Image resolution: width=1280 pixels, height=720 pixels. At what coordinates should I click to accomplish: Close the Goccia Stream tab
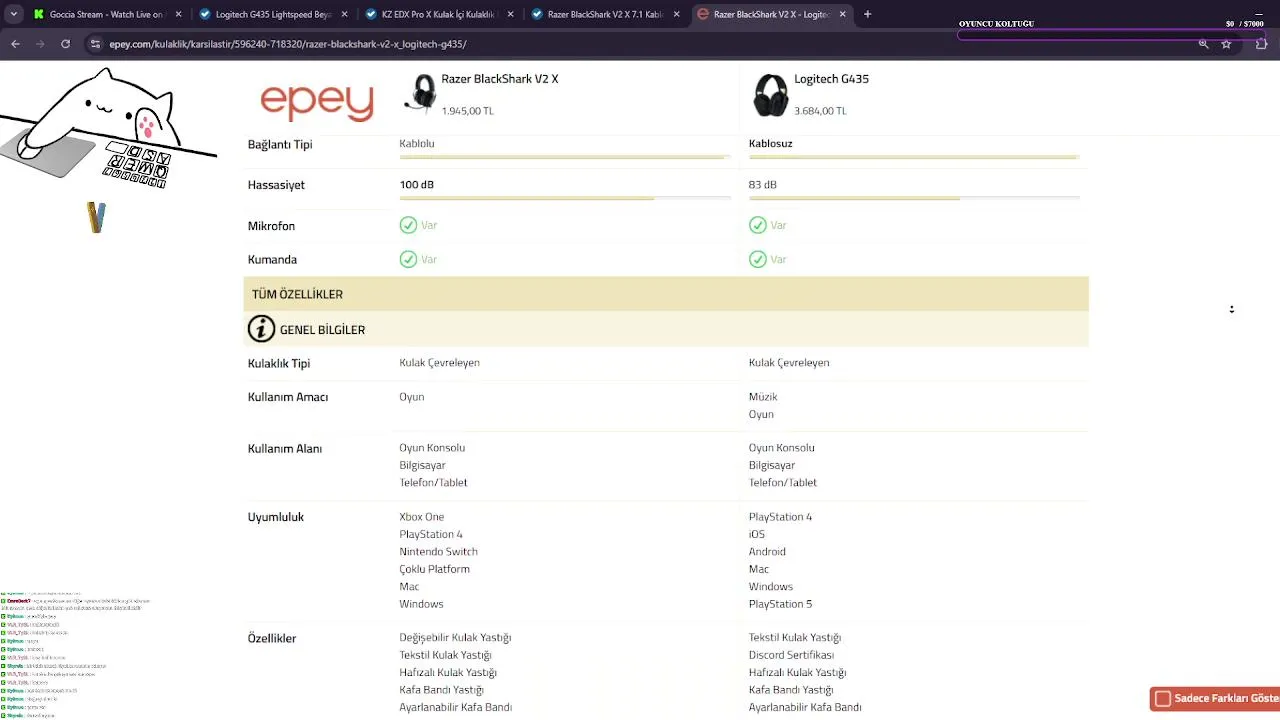pos(178,14)
